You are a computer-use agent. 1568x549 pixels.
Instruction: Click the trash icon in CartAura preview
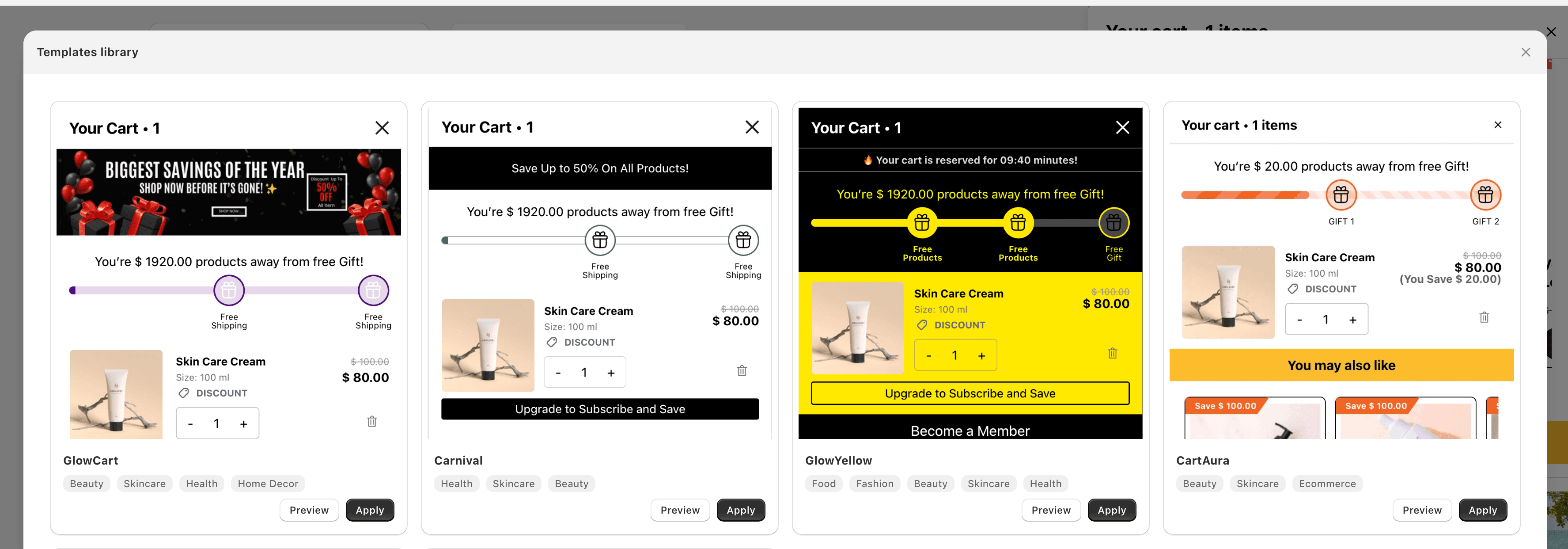[x=1484, y=317]
